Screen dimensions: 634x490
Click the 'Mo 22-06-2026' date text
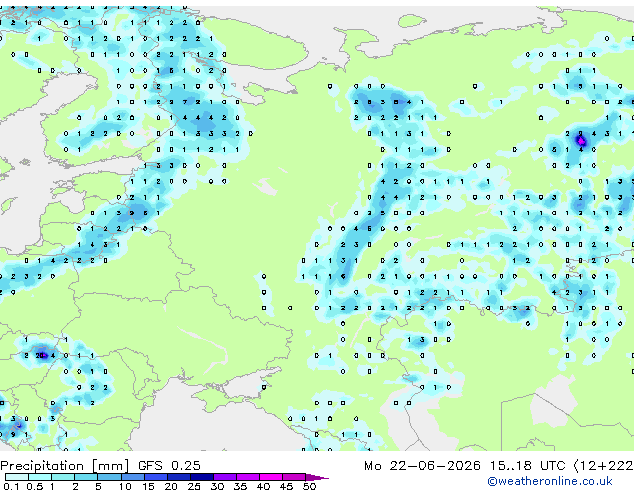(422, 466)
